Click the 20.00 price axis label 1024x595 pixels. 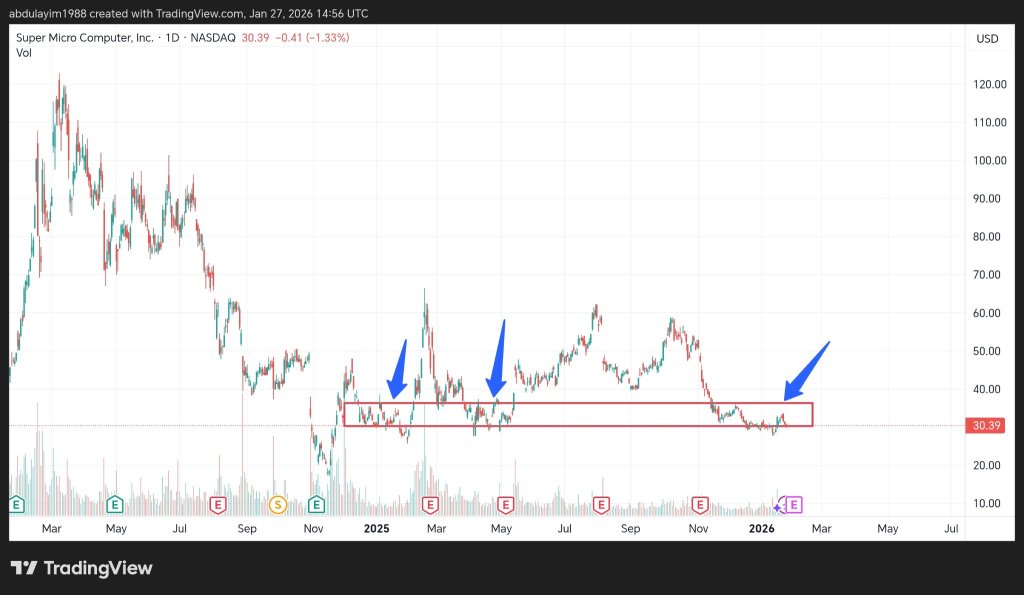click(986, 465)
